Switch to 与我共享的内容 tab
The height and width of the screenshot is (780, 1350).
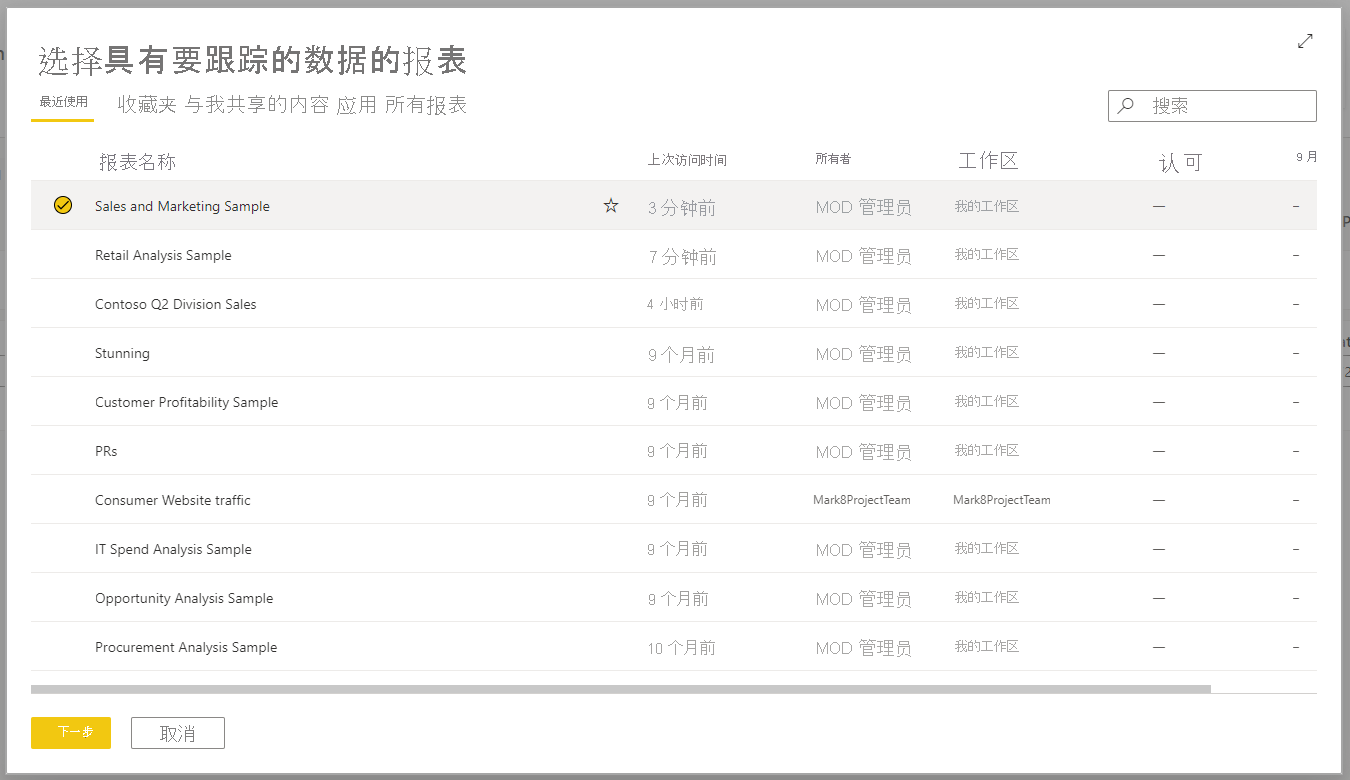coord(257,105)
